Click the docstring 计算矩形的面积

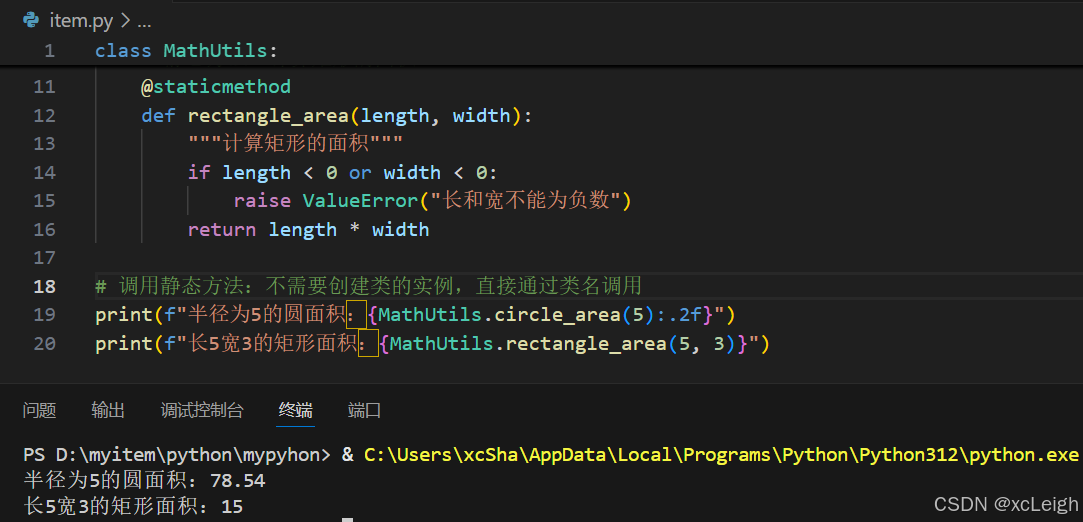click(x=296, y=144)
